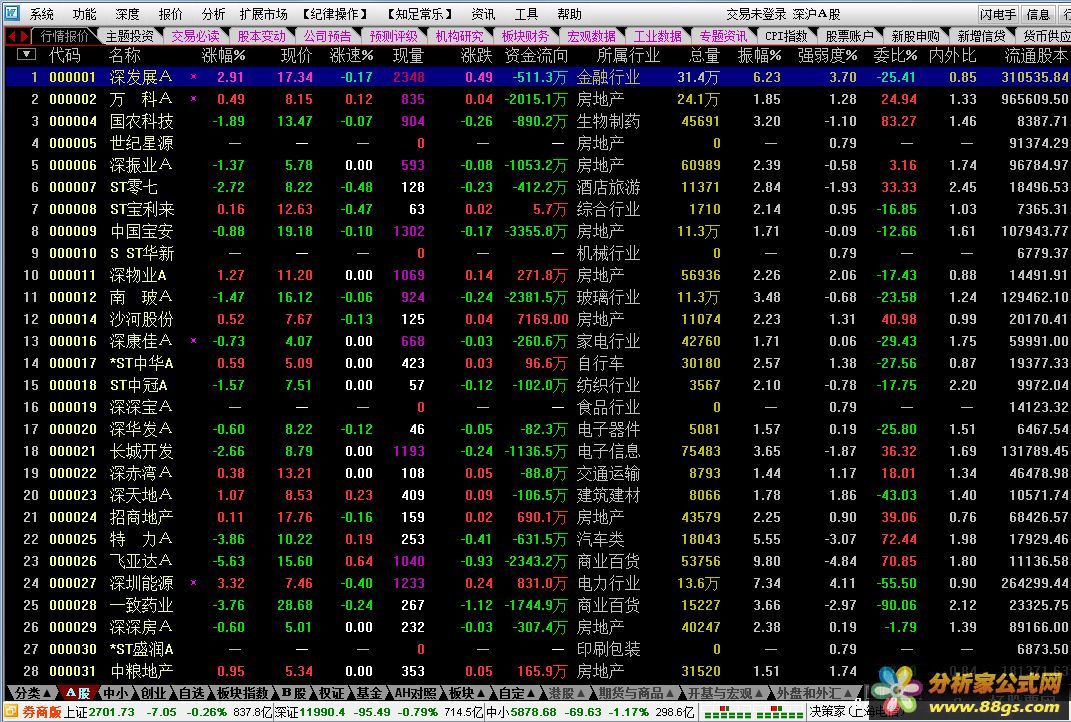Image resolution: width=1071 pixels, height=722 pixels.
Task: Switch to the 新增信贷 tab
Action: [982, 36]
